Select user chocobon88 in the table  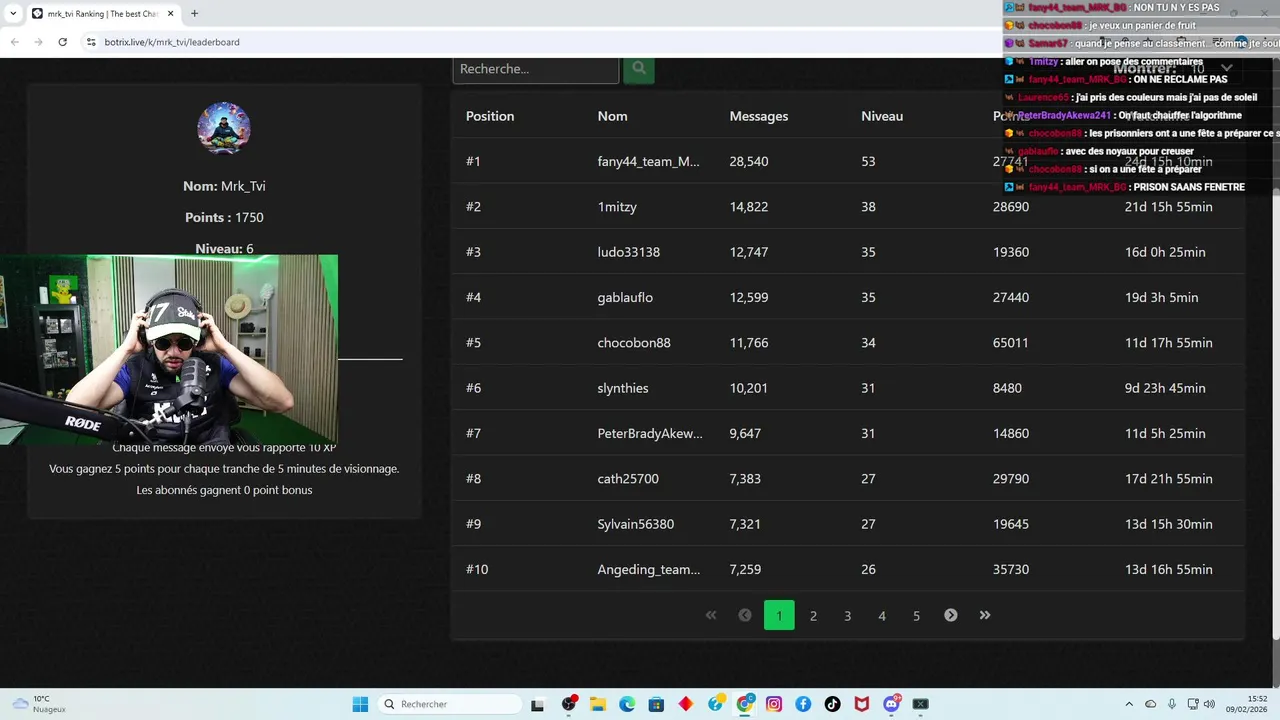(634, 343)
